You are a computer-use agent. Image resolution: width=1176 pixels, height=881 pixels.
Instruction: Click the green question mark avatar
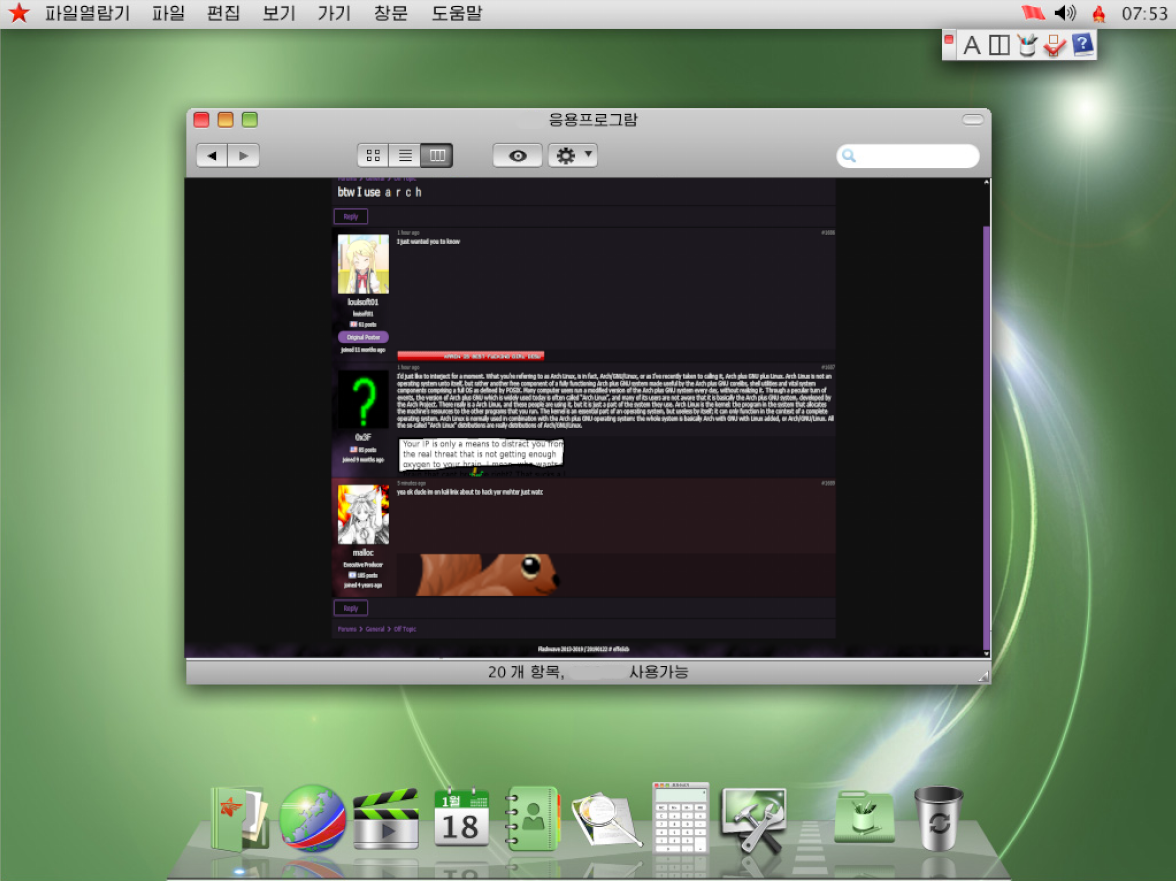coord(363,399)
